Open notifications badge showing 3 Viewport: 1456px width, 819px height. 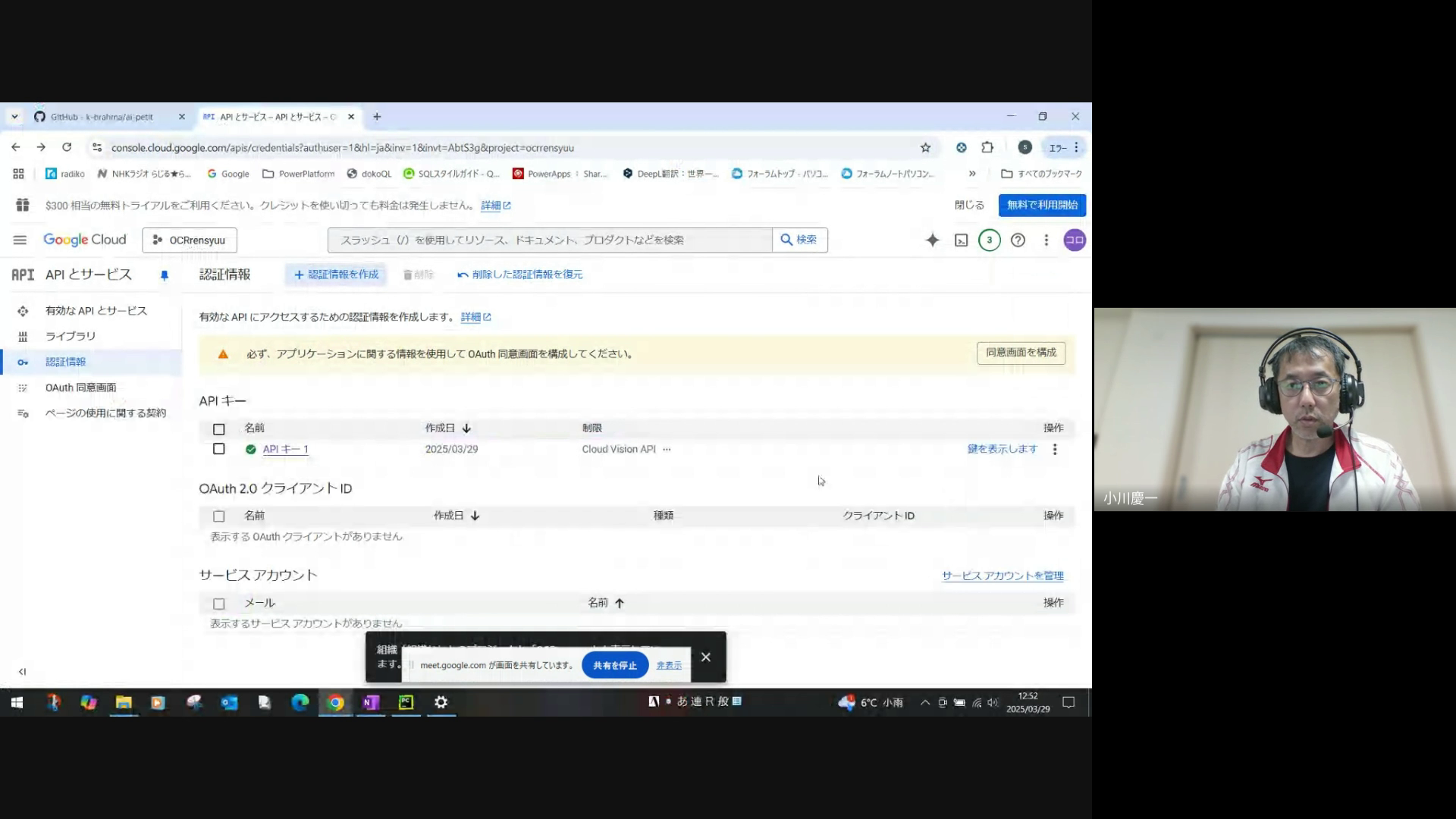click(989, 240)
